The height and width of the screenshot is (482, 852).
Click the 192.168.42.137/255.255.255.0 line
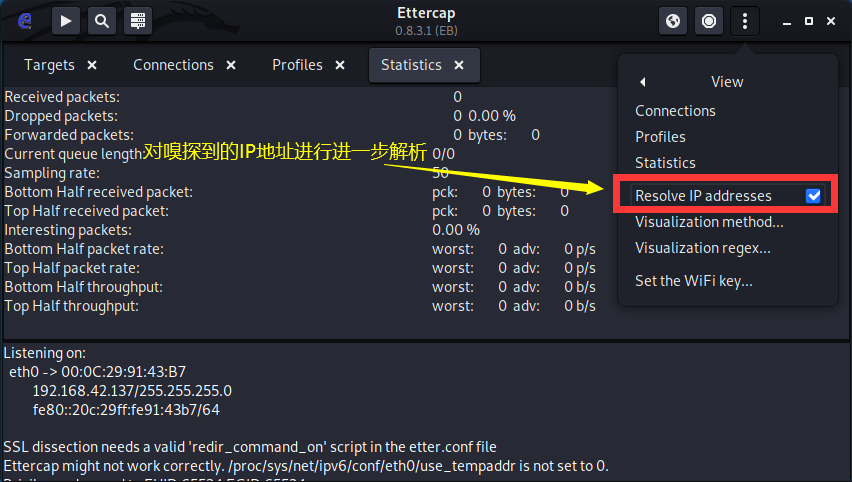point(132,391)
